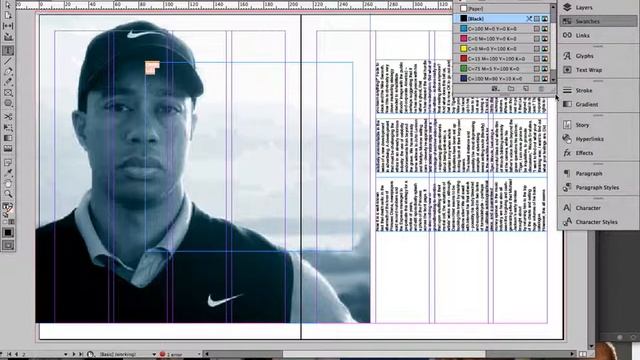Click the New Swatch icon
This screenshot has width=640, height=360.
pos(526,89)
